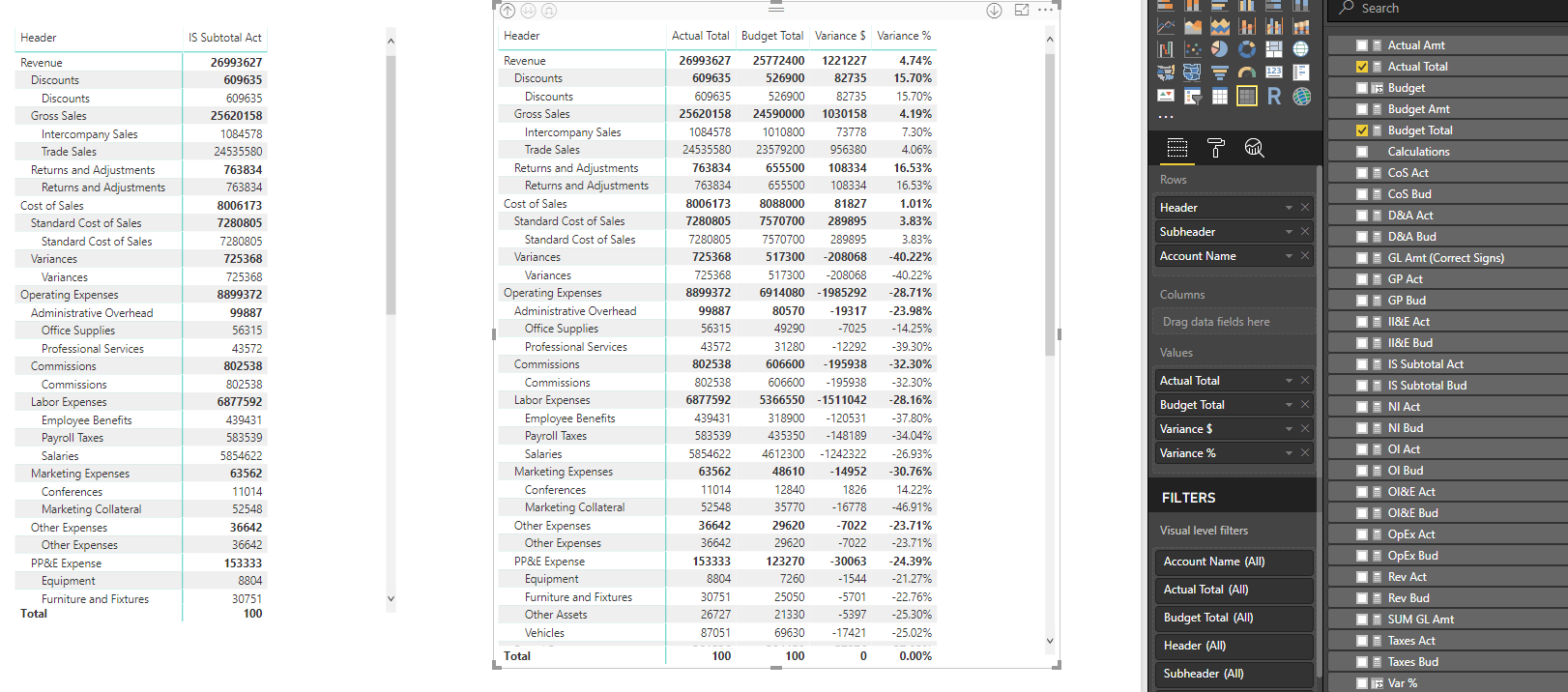The image size is (1568, 692).
Task: Open dropdown for Actual Total value field
Action: [x=1289, y=381]
